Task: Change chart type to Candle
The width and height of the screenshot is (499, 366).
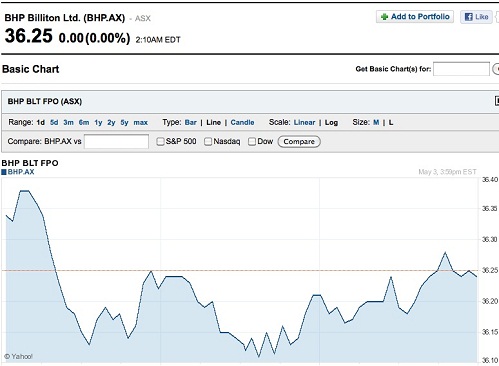Action: (x=242, y=122)
